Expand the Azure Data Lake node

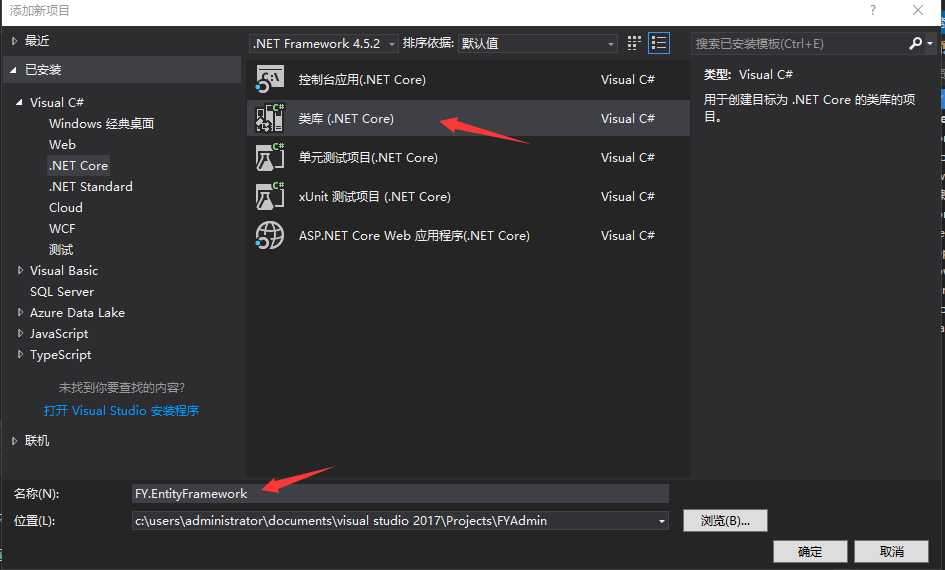coord(20,312)
